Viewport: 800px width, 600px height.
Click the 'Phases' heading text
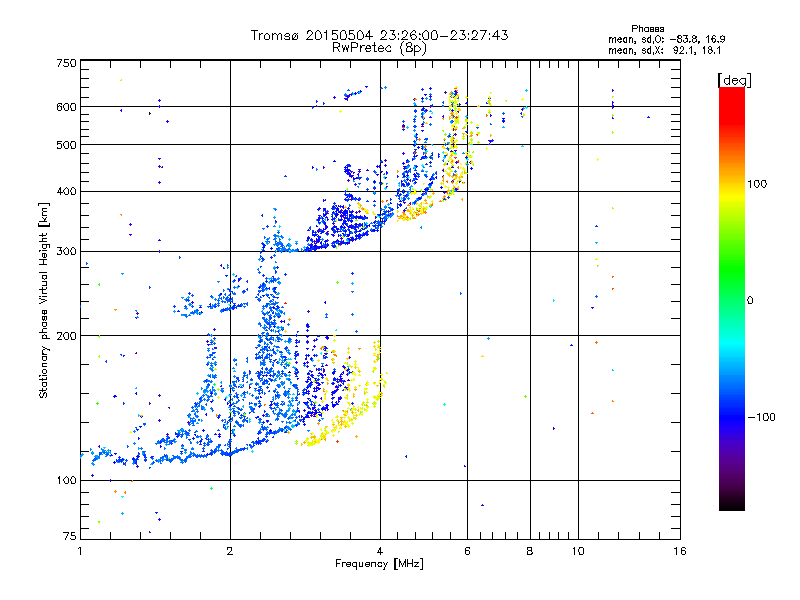point(647,29)
